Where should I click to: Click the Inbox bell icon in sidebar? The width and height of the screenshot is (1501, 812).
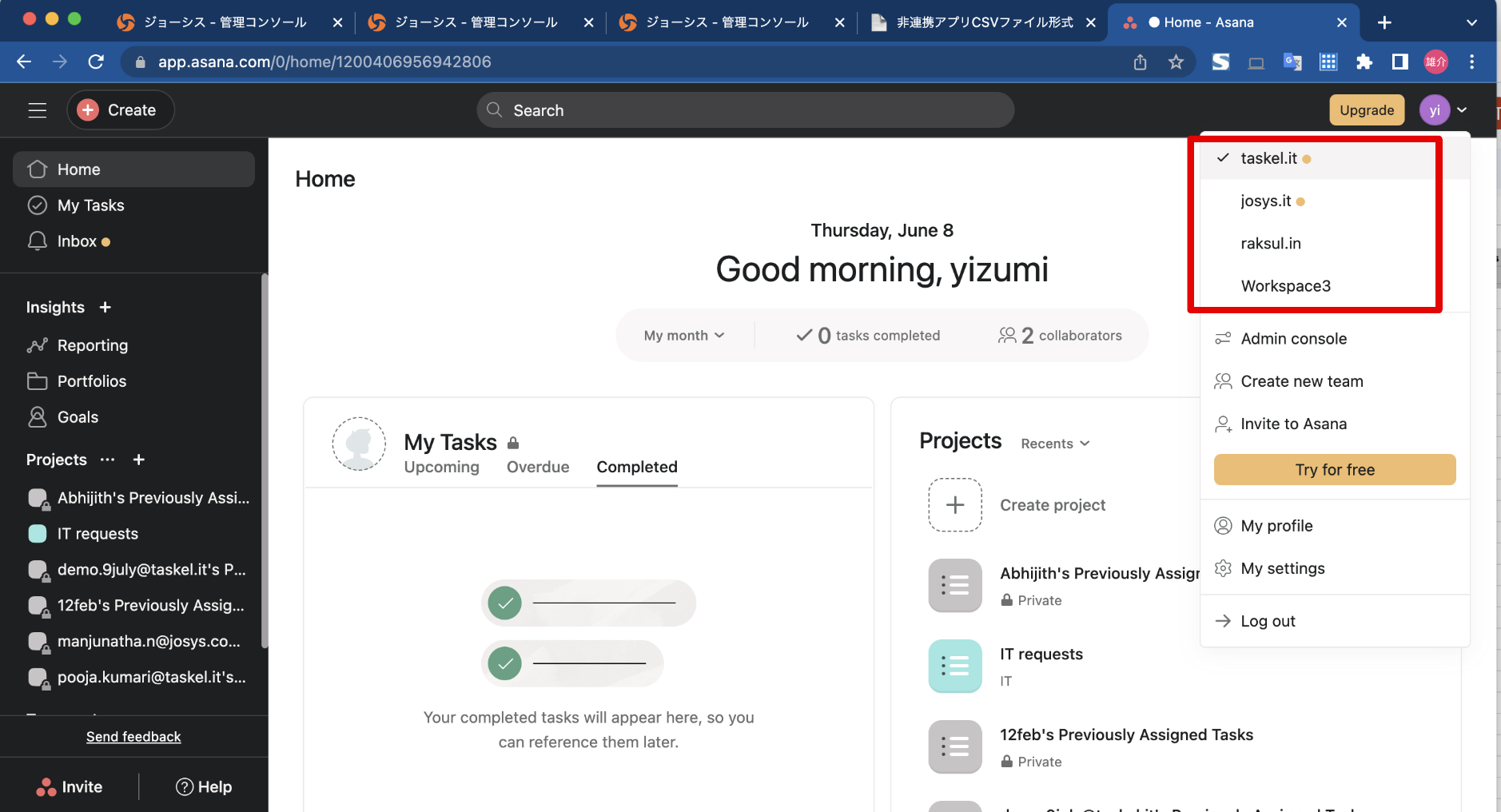click(38, 241)
